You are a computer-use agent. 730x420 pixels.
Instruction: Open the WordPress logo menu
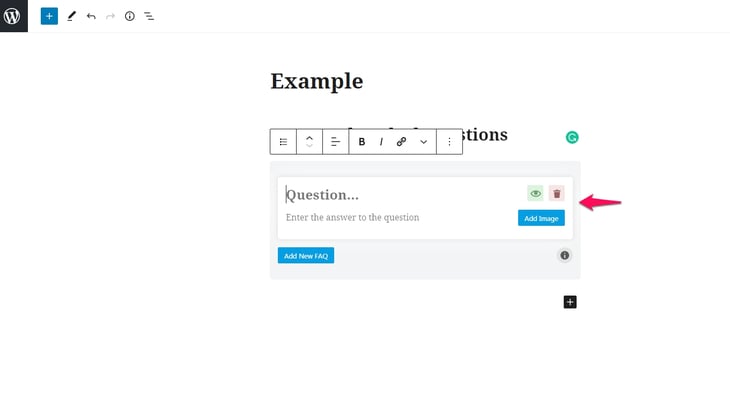tap(14, 16)
